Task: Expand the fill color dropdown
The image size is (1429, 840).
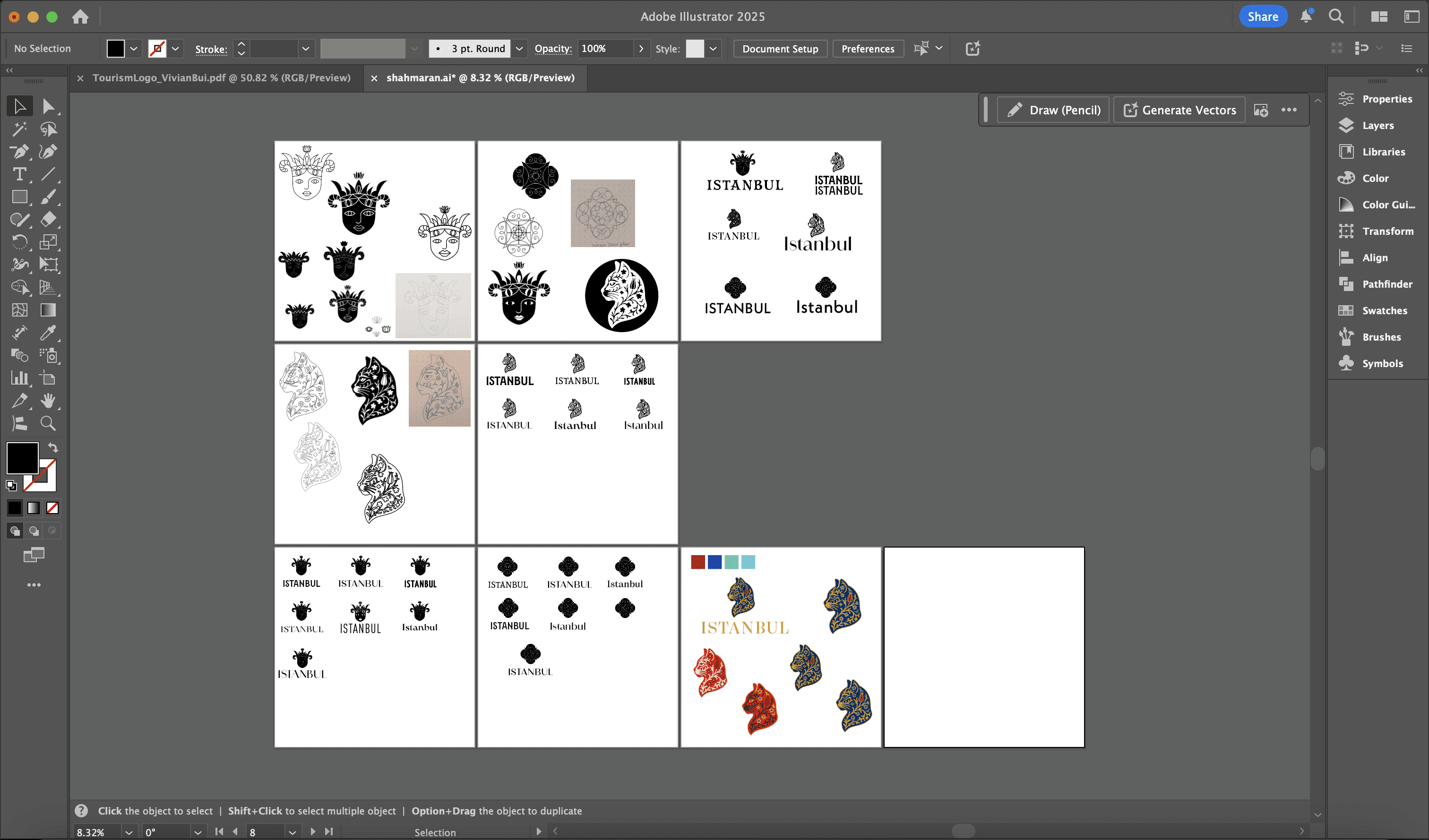Action: 134,49
